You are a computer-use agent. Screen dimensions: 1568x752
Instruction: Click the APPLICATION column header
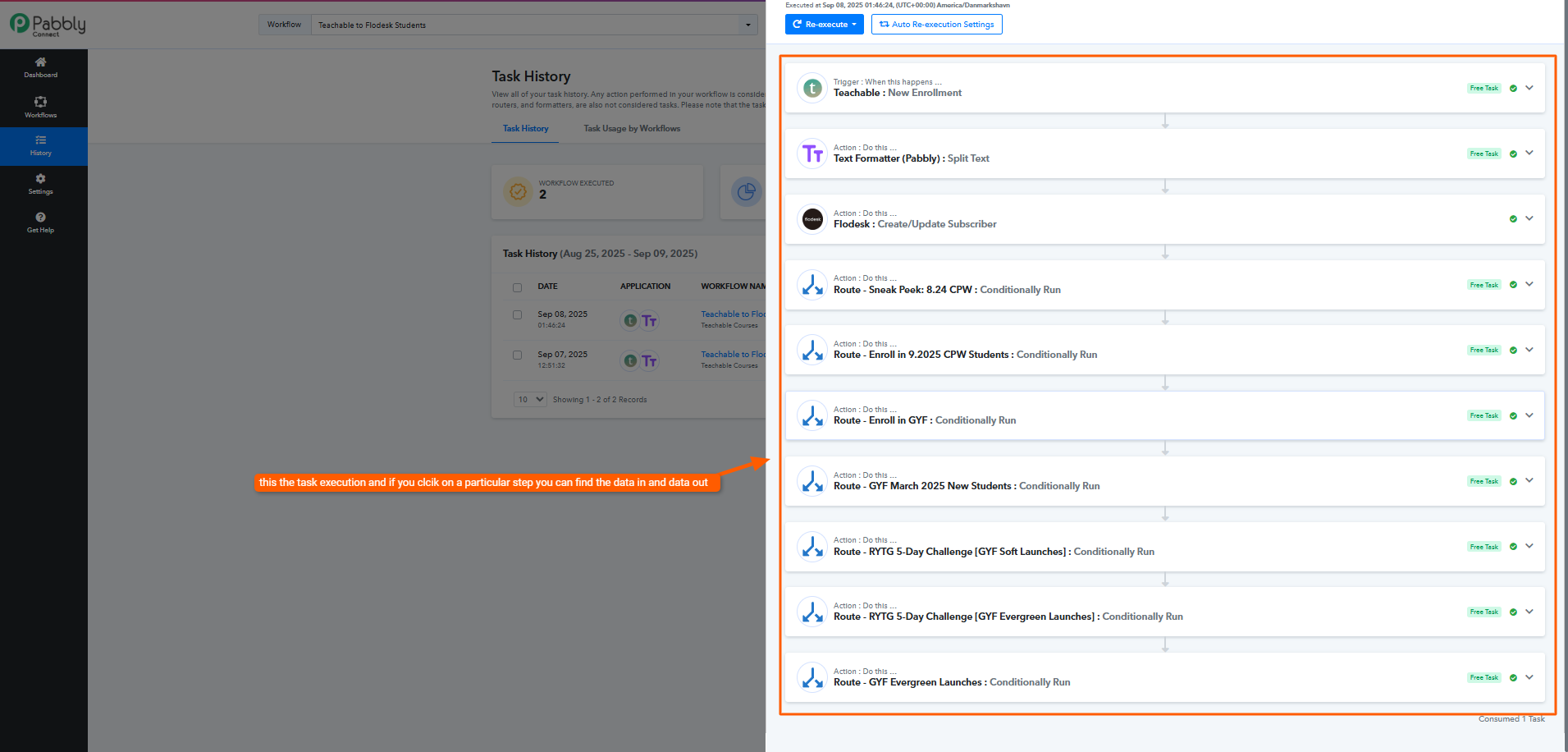pos(645,287)
